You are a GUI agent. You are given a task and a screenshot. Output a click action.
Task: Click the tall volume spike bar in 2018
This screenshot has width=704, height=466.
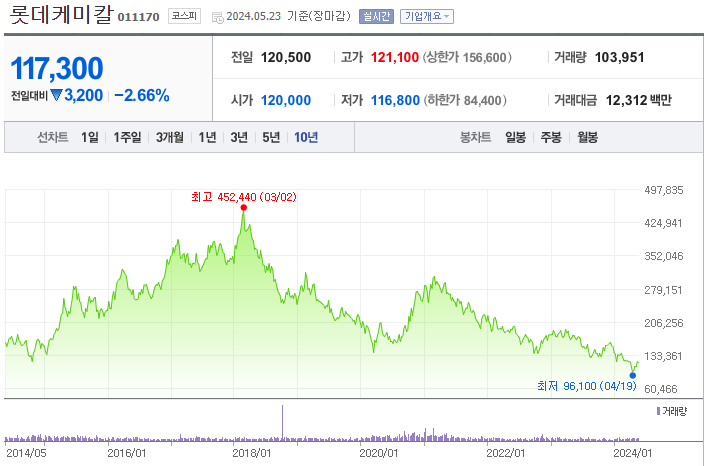click(x=282, y=422)
